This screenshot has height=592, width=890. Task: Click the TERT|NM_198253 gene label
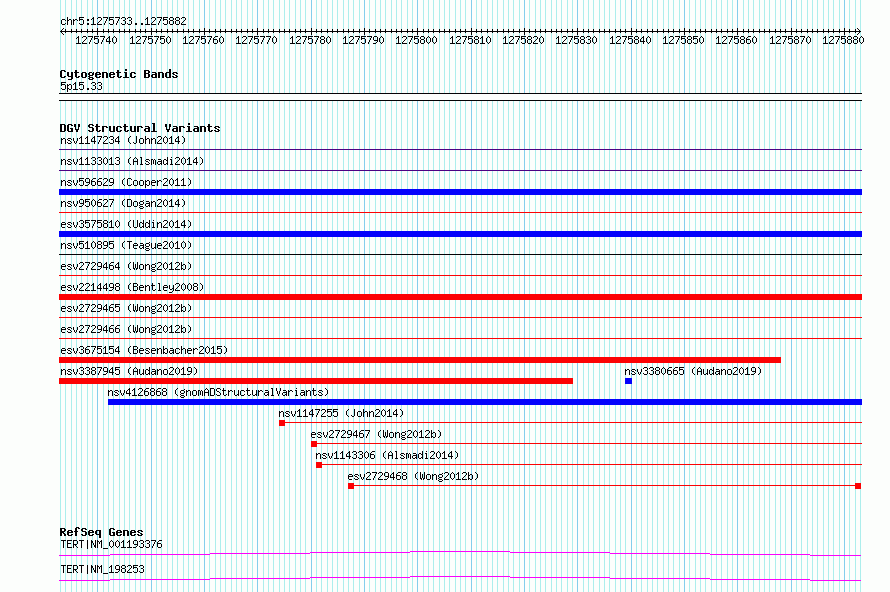tap(102, 569)
